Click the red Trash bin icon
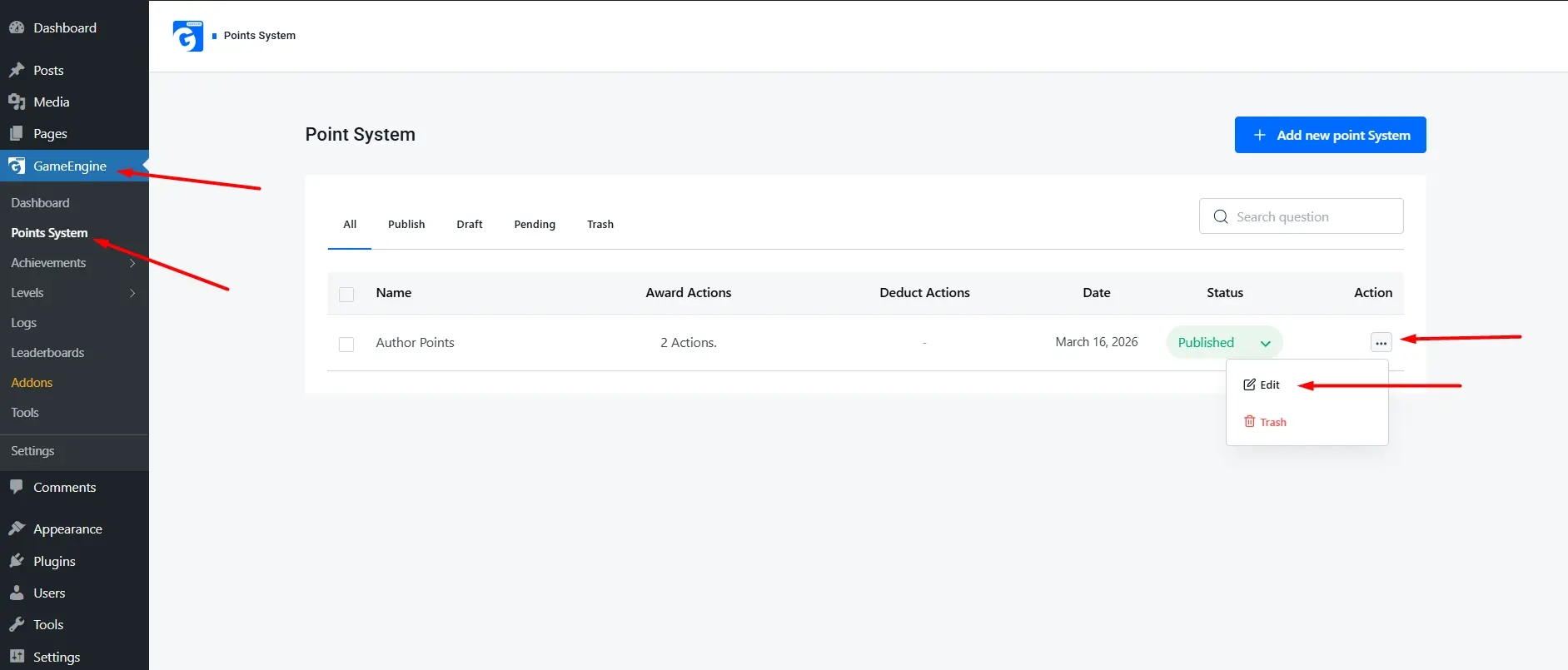Image resolution: width=1568 pixels, height=670 pixels. tap(1249, 421)
